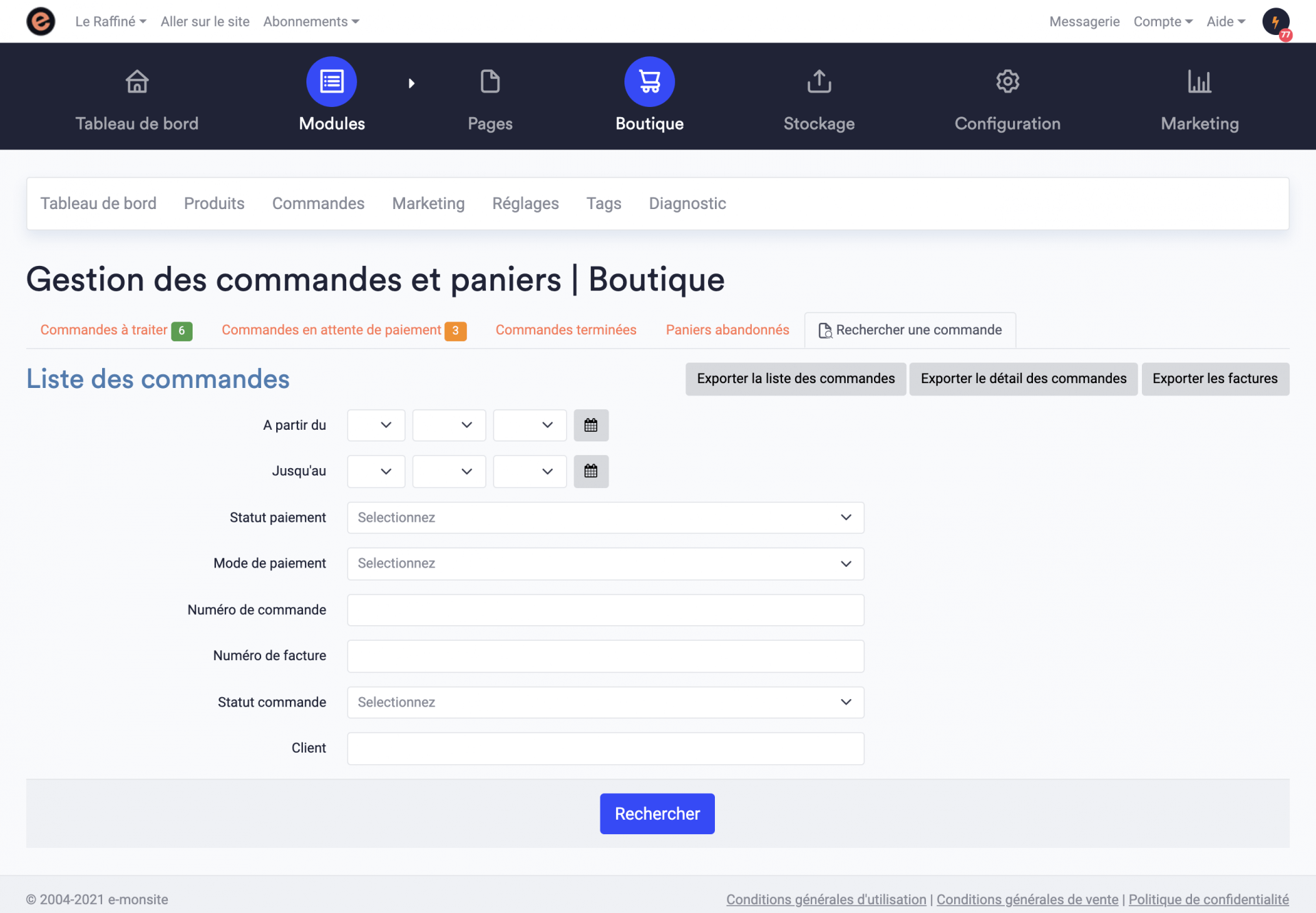Open the Produits submenu item
This screenshot has height=913, width=1316.
pos(214,204)
